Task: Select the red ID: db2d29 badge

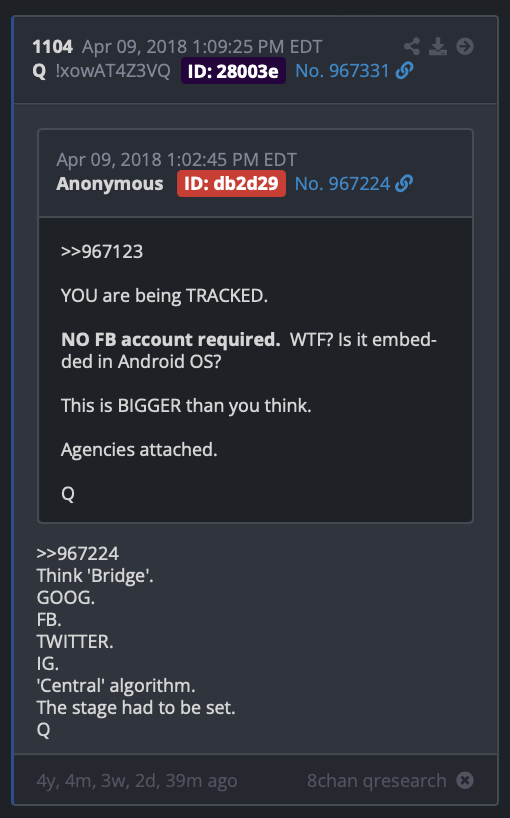Action: [x=232, y=184]
